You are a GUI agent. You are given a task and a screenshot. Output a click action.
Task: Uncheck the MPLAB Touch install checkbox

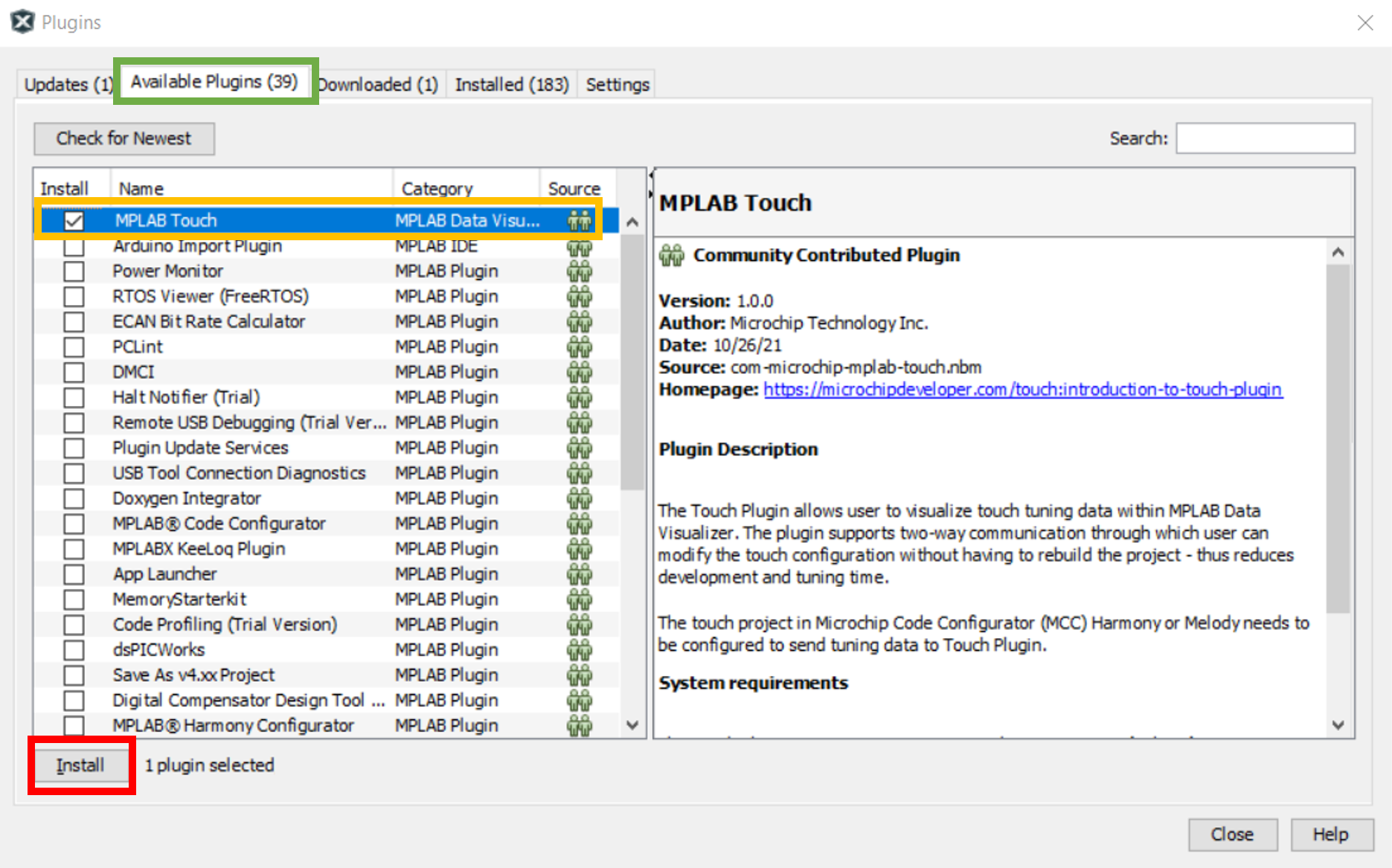(74, 221)
